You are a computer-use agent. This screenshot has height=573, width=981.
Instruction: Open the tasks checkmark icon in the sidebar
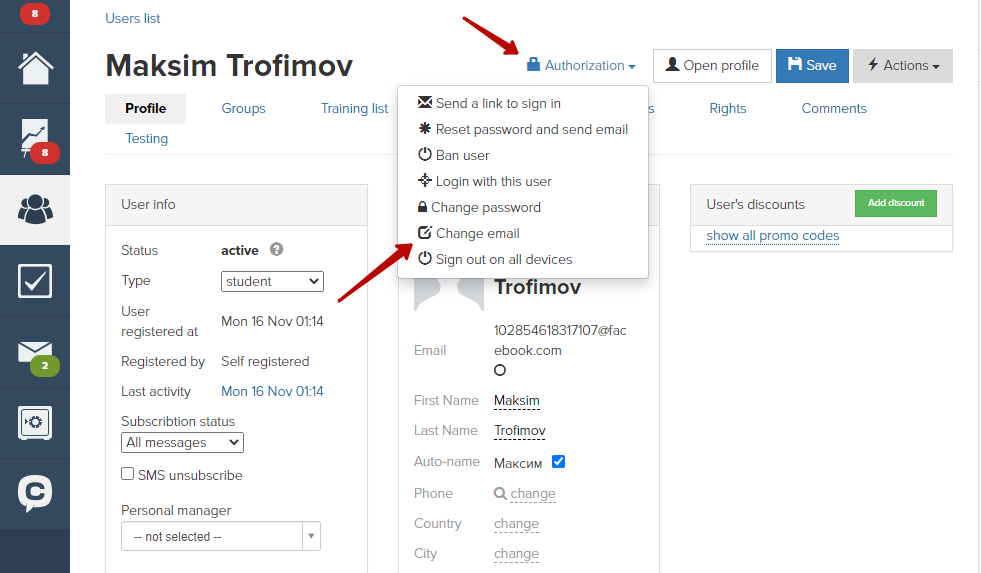pyautogui.click(x=35, y=281)
